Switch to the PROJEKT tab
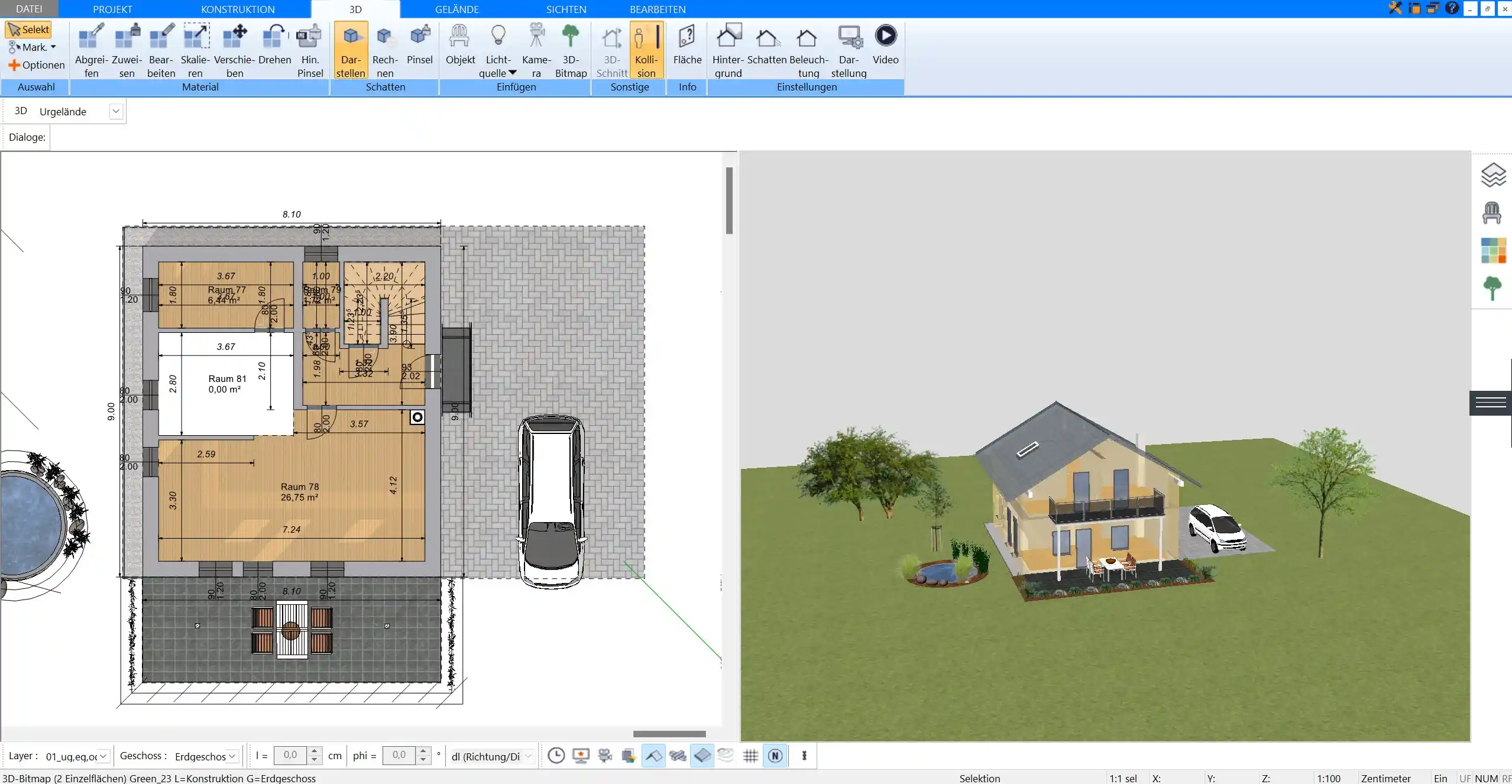Viewport: 1512px width, 784px height. tap(112, 9)
